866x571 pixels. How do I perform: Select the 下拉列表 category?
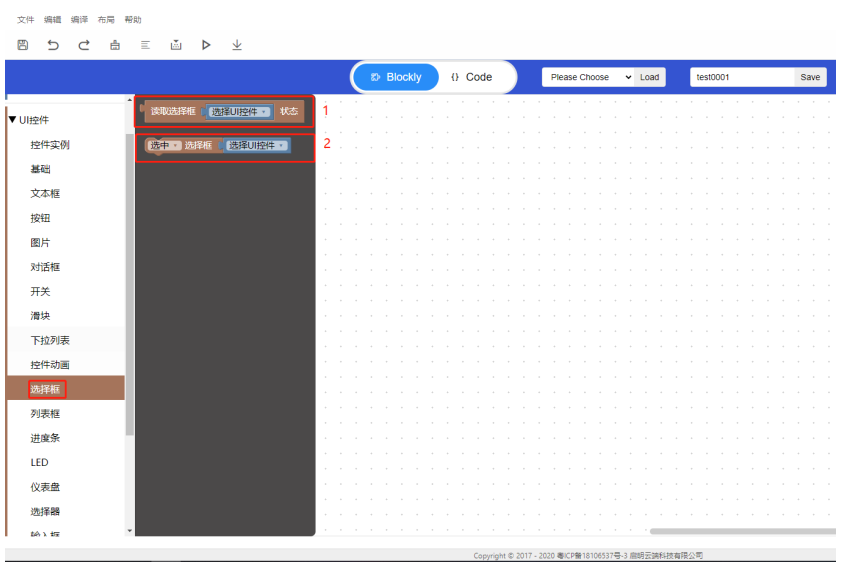click(50, 340)
